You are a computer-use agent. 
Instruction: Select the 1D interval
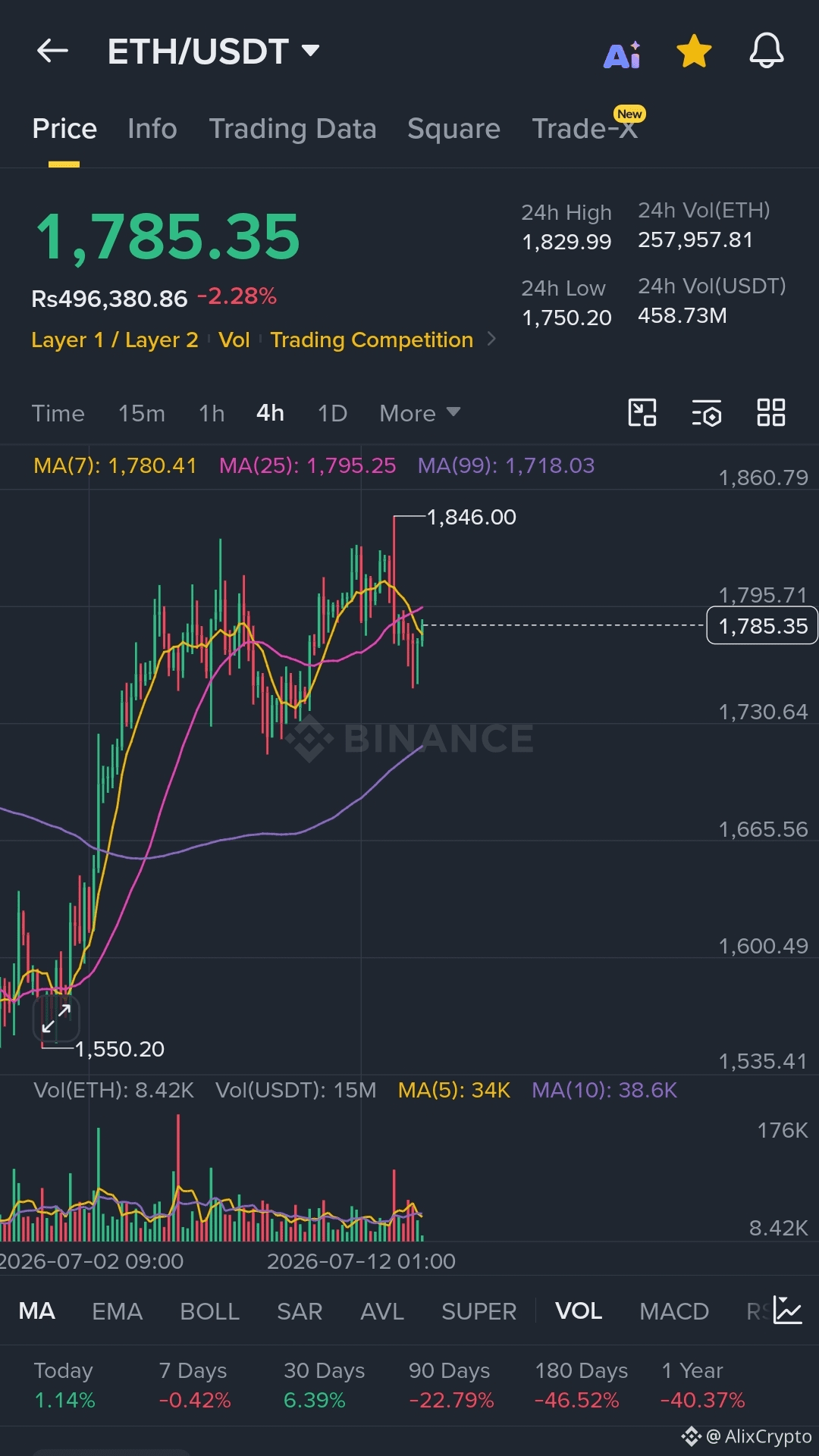coord(332,413)
